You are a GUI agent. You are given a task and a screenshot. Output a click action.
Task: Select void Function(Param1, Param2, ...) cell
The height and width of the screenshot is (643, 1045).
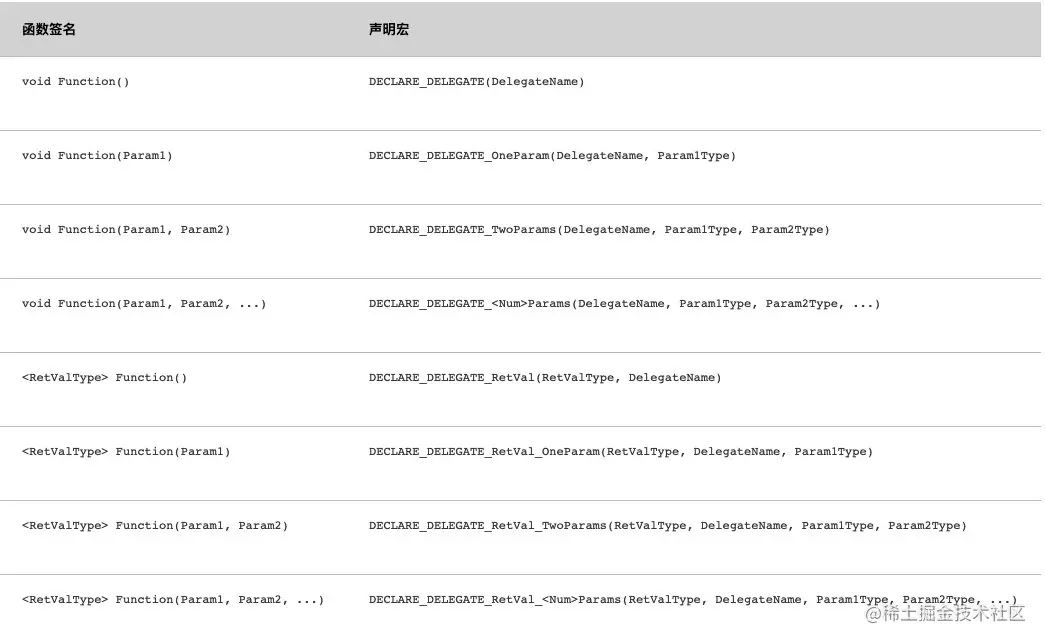pyautogui.click(x=144, y=303)
